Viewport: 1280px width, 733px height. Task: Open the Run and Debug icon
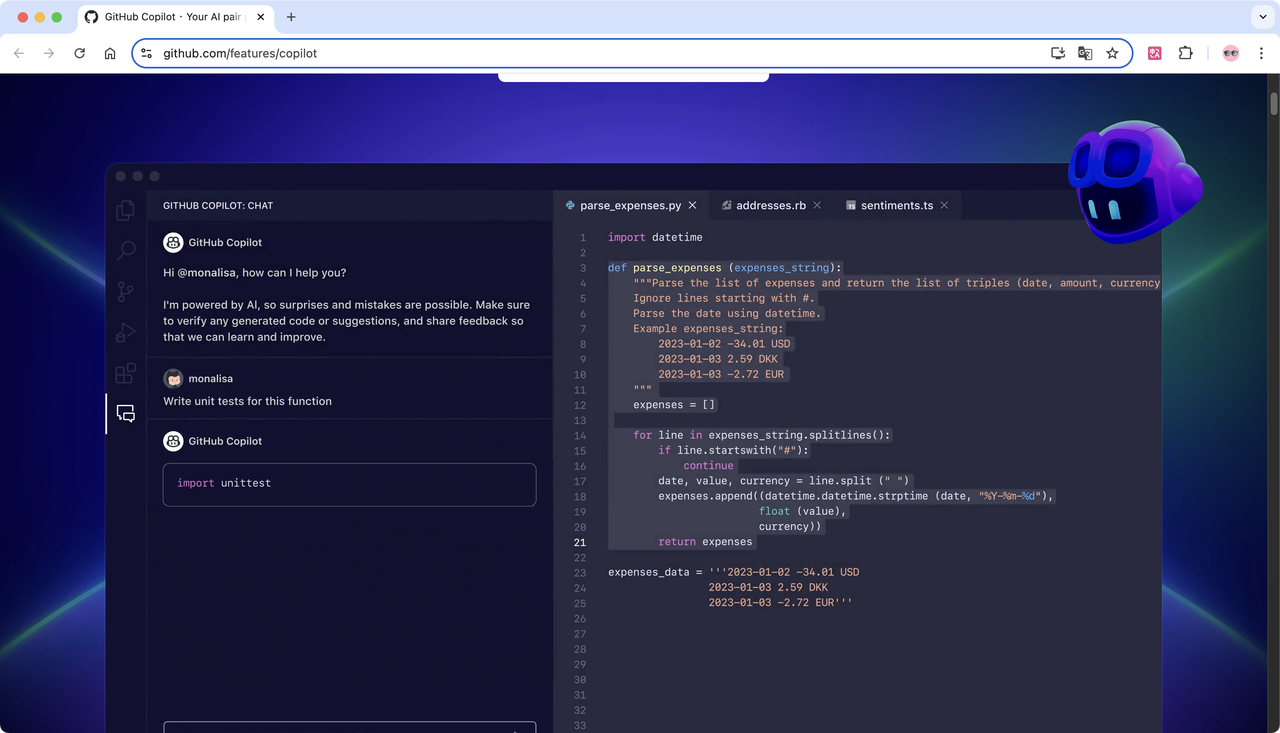[x=125, y=332]
